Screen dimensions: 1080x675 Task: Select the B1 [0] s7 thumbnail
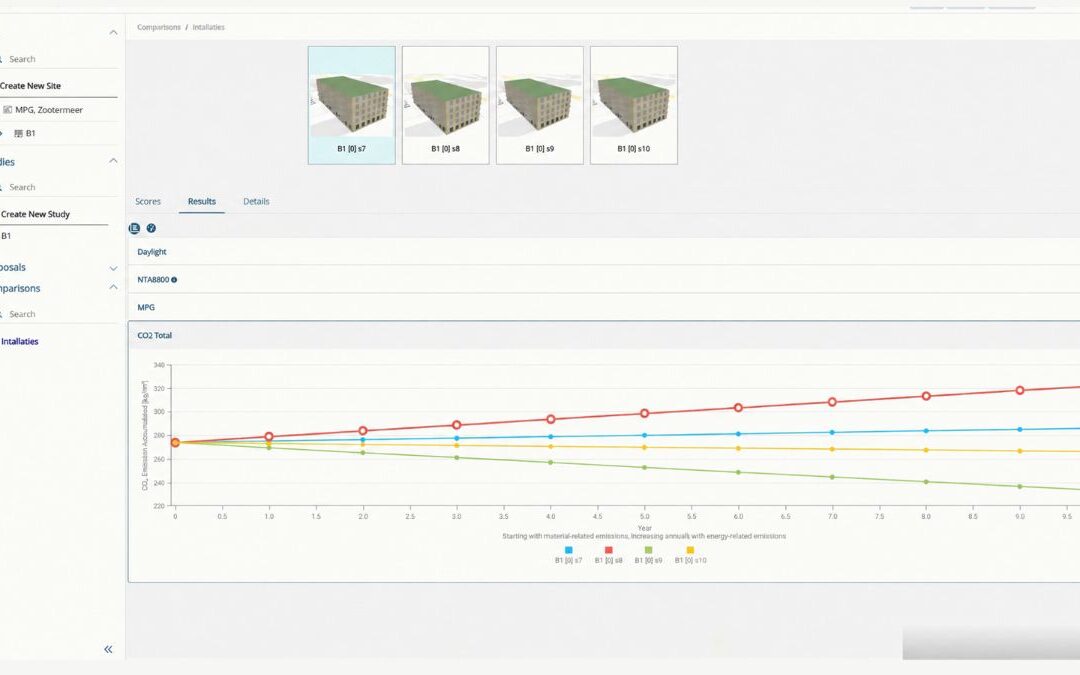pos(351,105)
